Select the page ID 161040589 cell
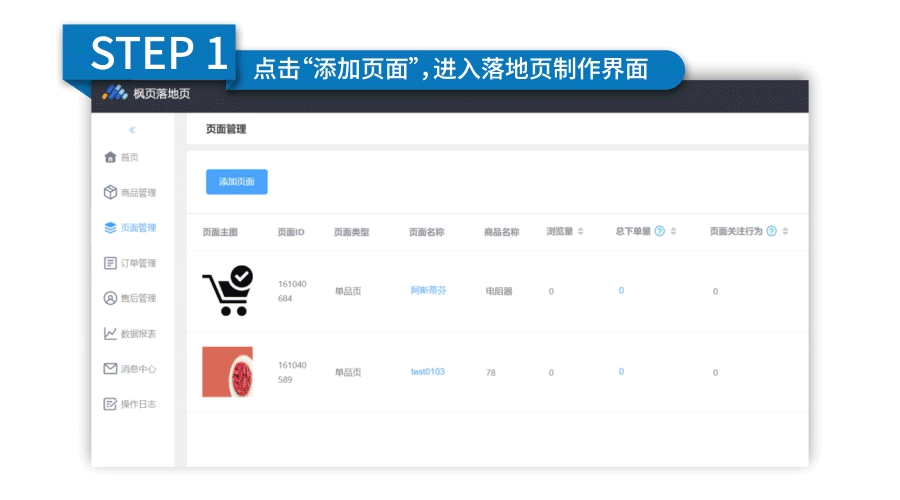This screenshot has width=900, height=500. (x=292, y=372)
